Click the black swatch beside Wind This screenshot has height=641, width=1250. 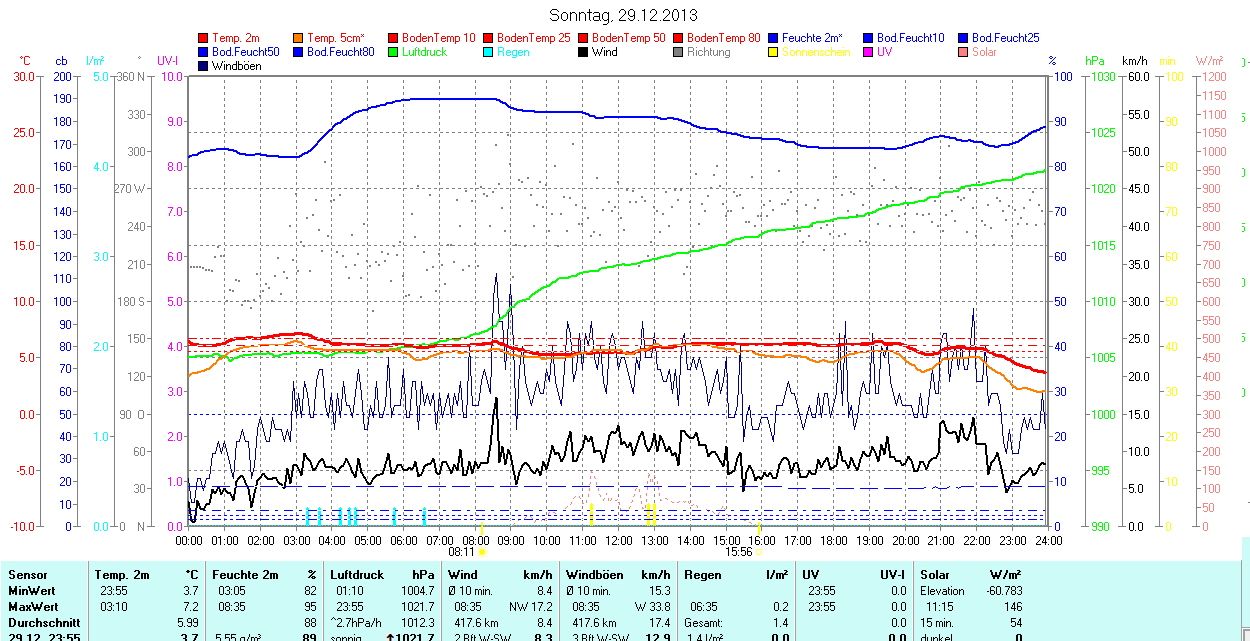[x=584, y=52]
